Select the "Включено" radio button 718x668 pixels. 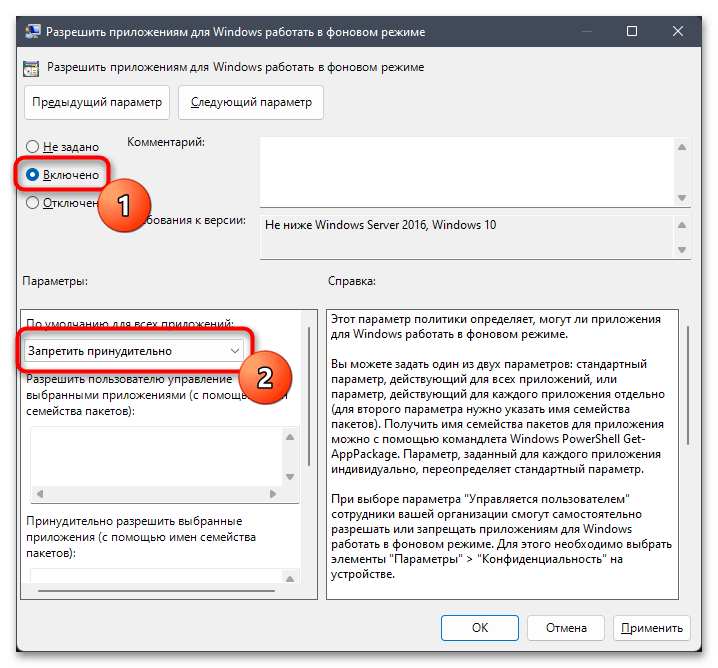[33, 174]
